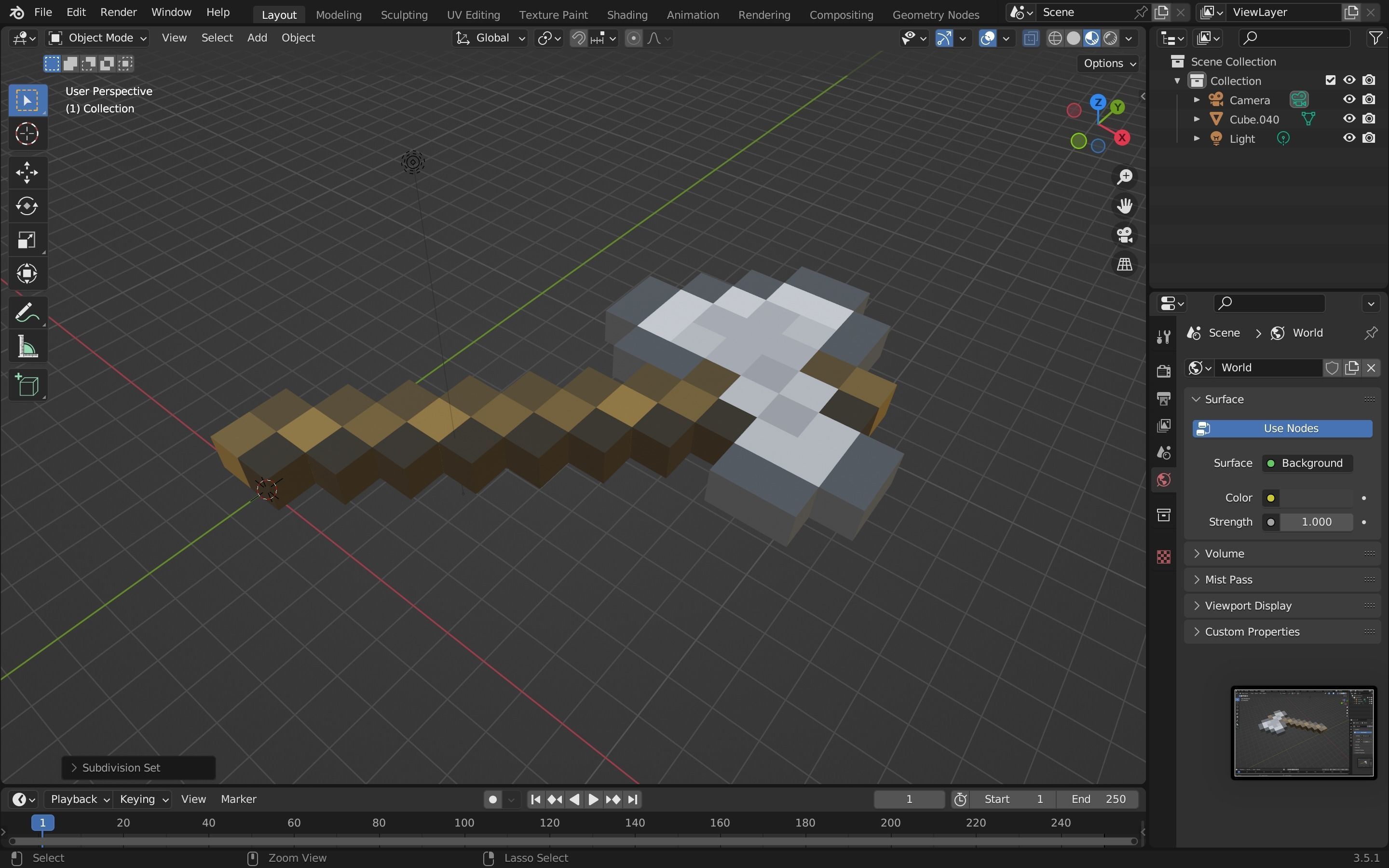Switch to the Geometry Nodes workspace tab
1389x868 pixels.
click(x=936, y=14)
